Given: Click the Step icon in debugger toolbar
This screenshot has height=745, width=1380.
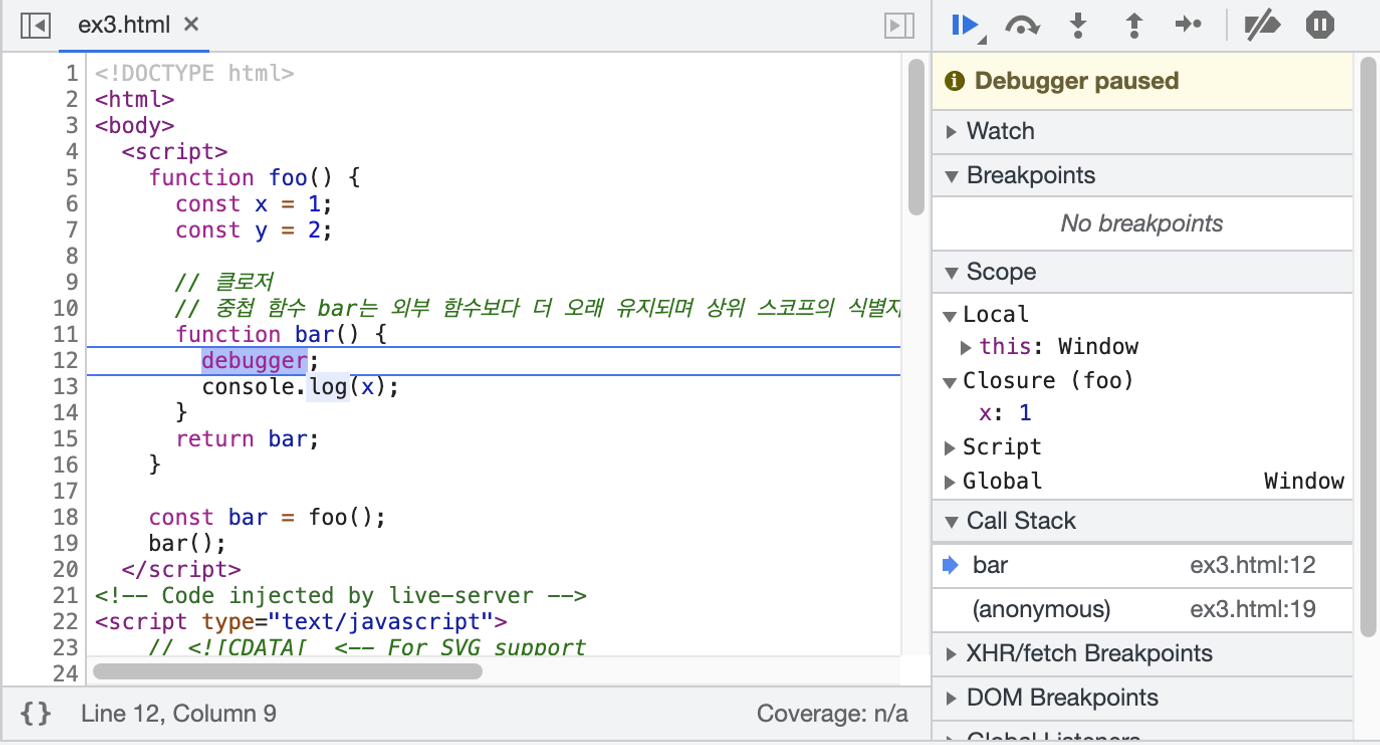Looking at the screenshot, I should click(1188, 26).
